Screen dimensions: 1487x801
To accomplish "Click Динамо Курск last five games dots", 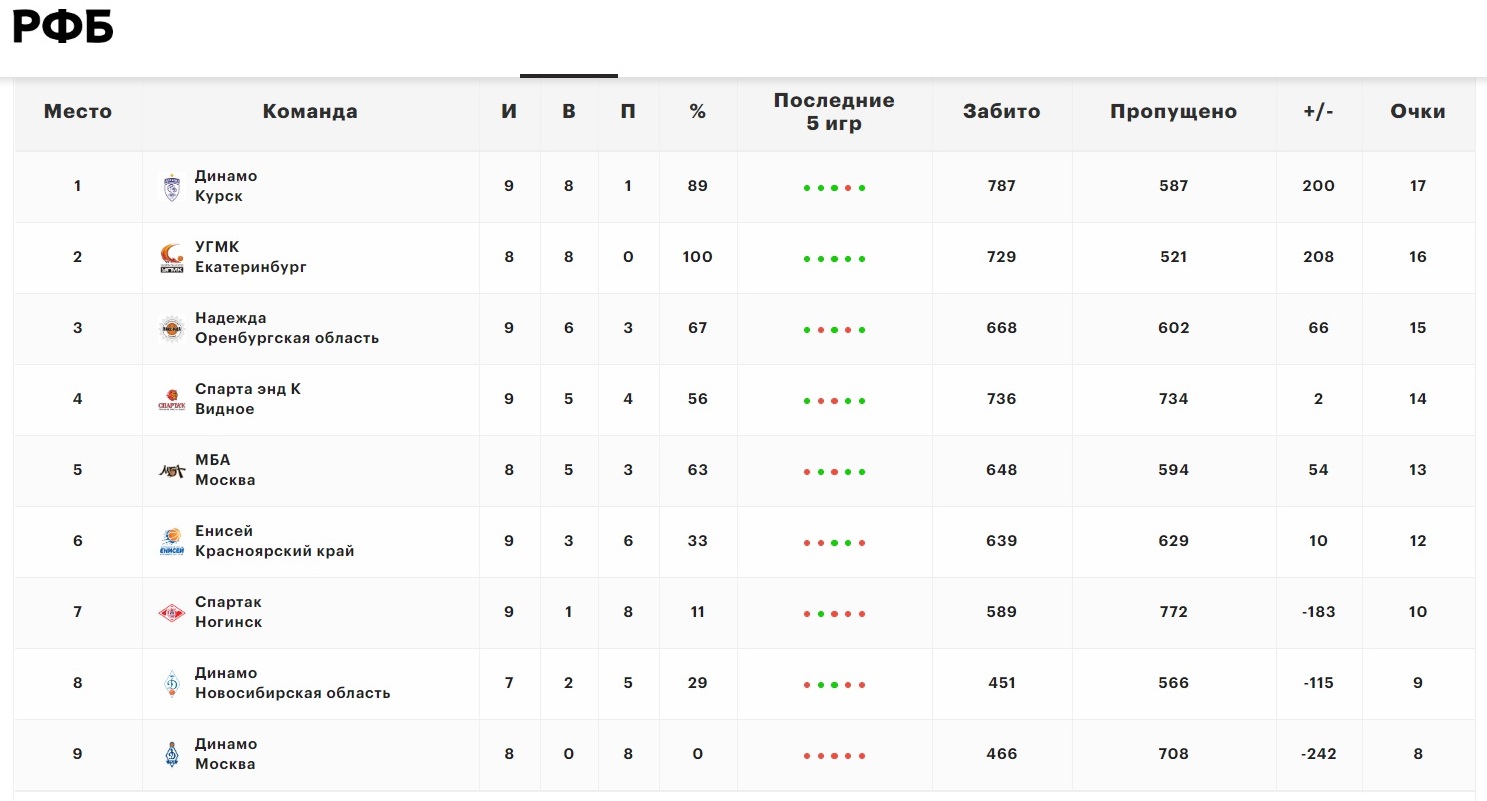I will point(834,188).
